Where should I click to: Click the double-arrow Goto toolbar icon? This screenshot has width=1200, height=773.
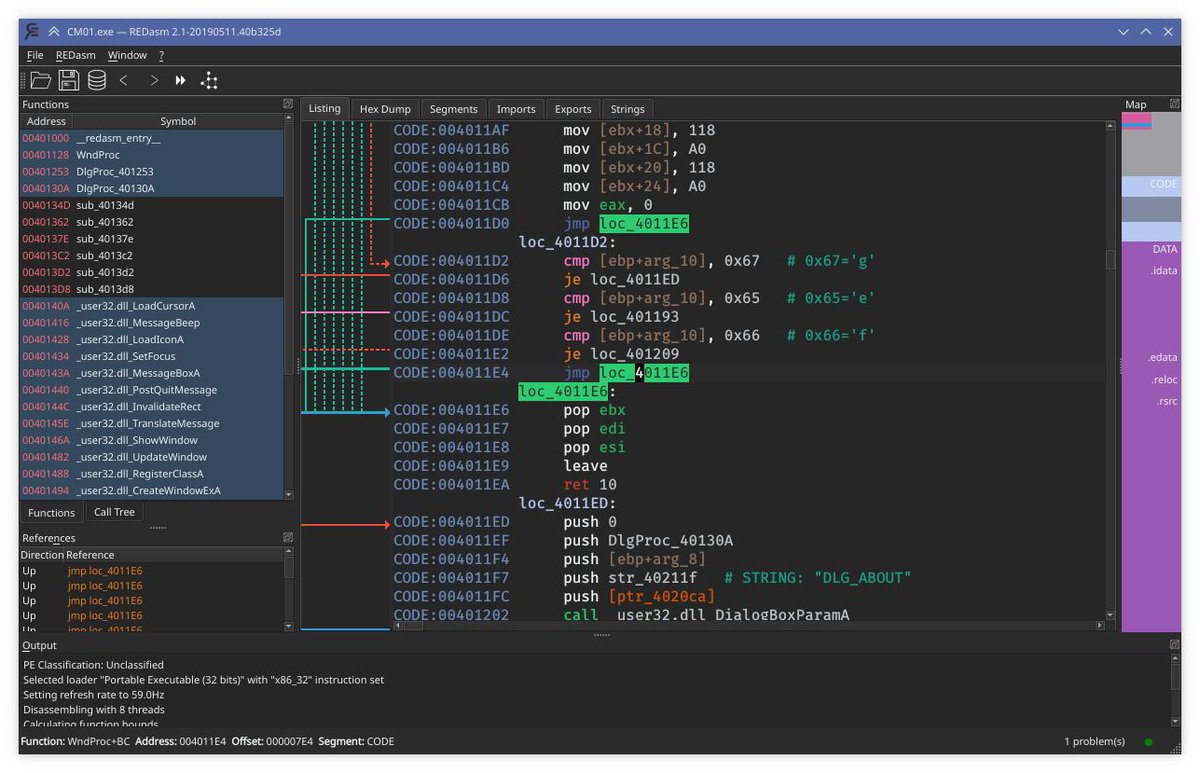click(x=181, y=80)
